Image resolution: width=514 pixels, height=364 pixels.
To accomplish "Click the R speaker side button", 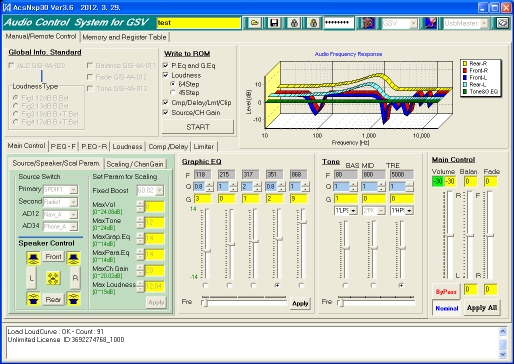I will click(x=75, y=277).
